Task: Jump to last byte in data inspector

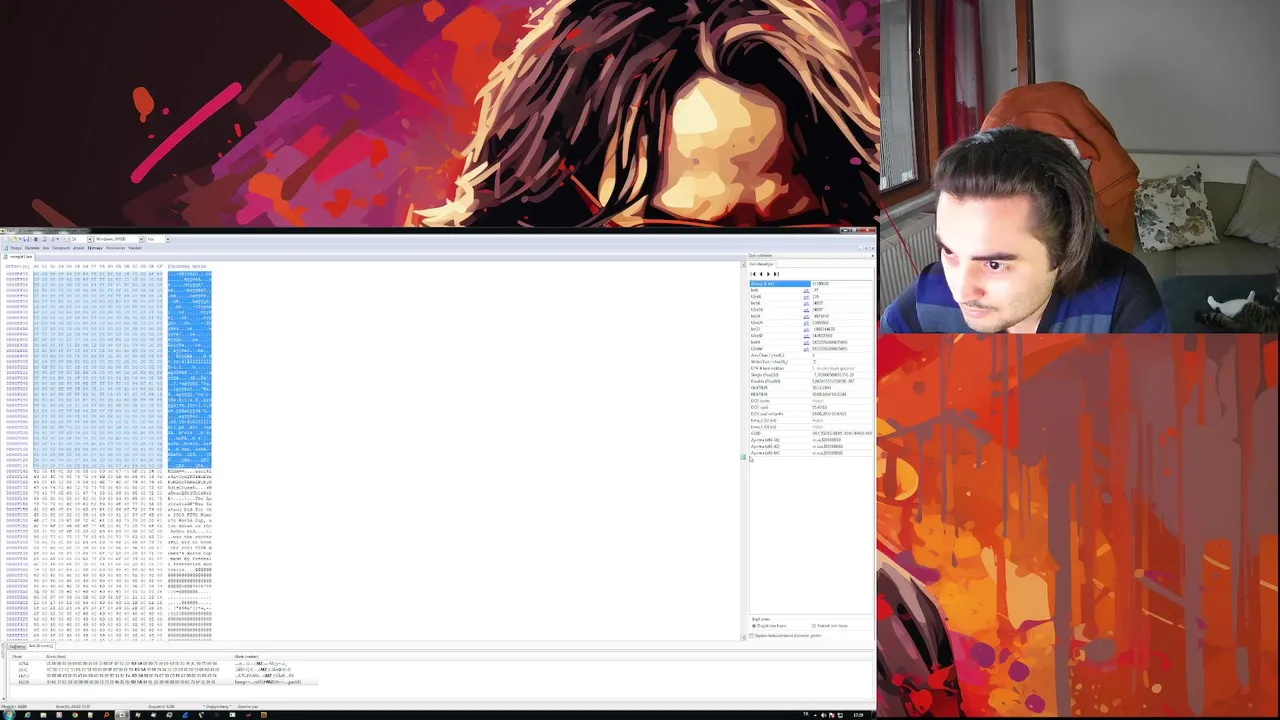Action: (x=776, y=274)
